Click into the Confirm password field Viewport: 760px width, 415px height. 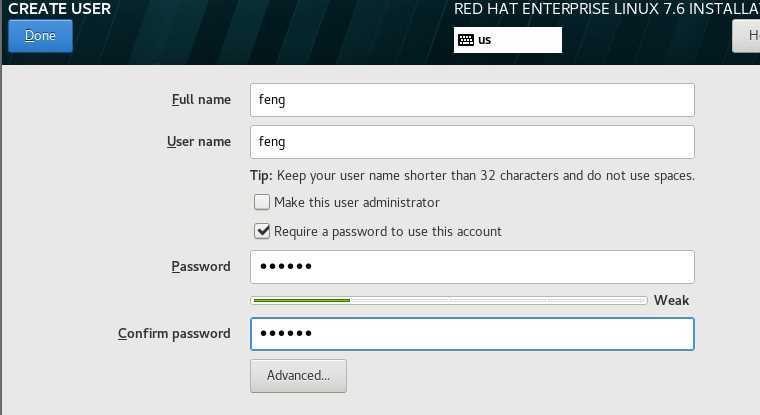click(472, 334)
